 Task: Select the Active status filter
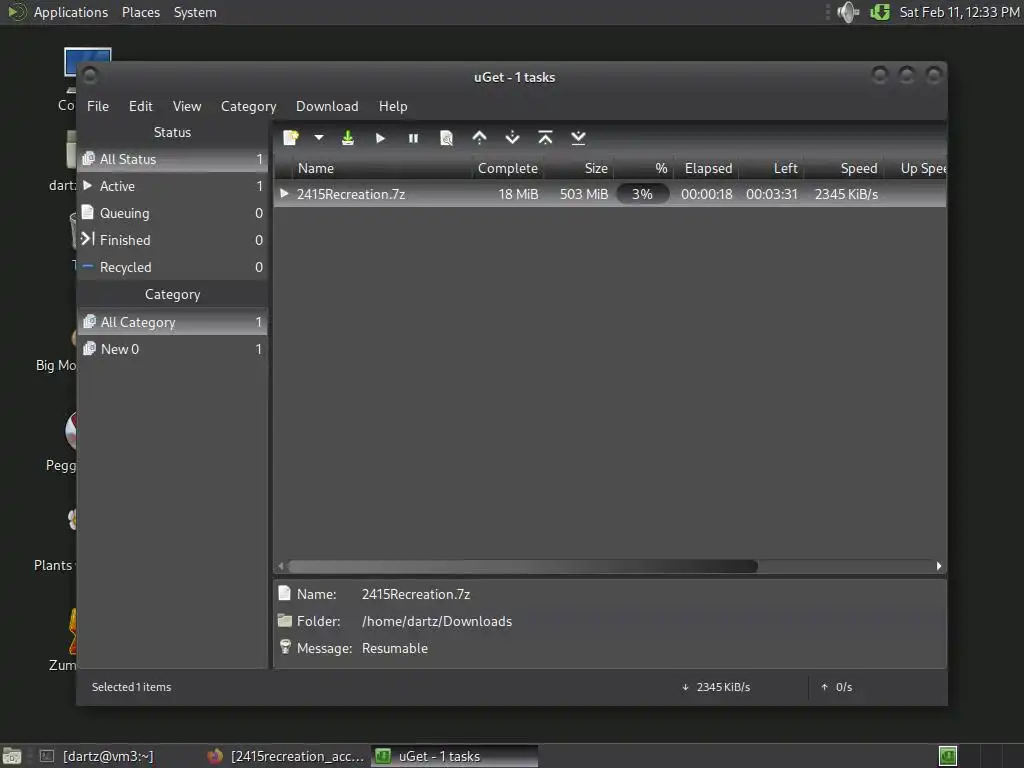point(173,186)
